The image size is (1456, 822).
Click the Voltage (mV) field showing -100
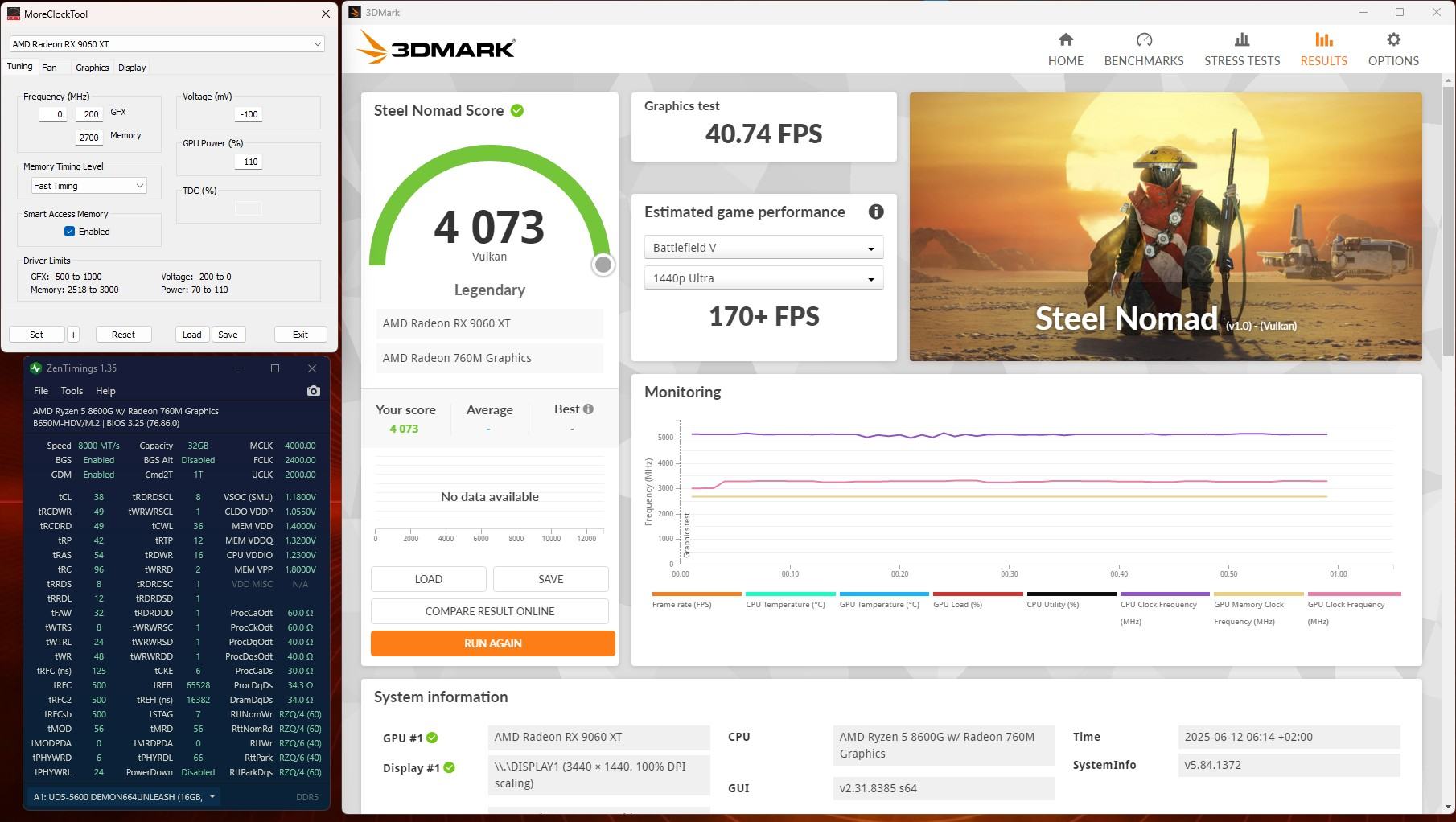[x=248, y=114]
